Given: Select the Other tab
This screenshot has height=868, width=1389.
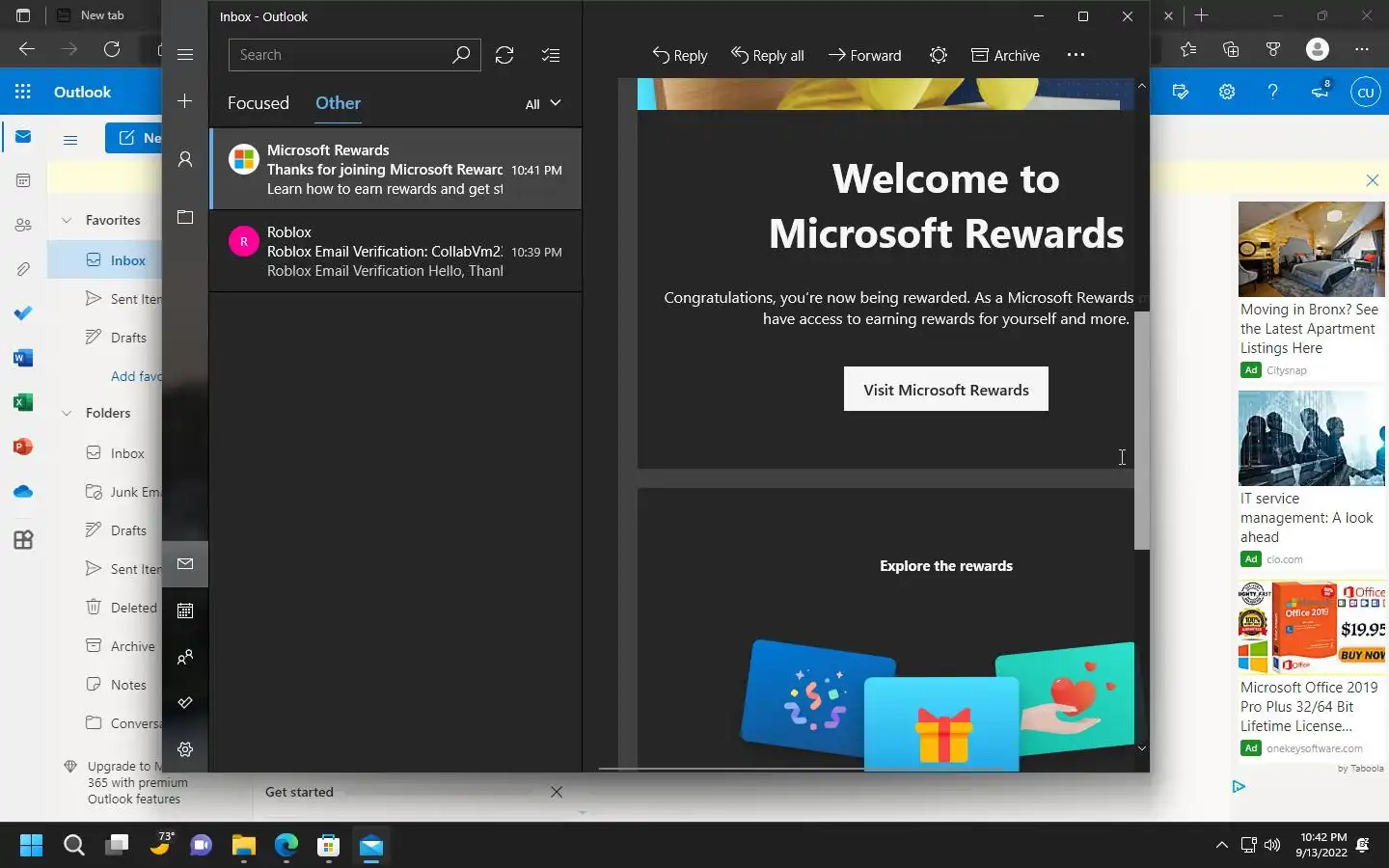Looking at the screenshot, I should 338,103.
